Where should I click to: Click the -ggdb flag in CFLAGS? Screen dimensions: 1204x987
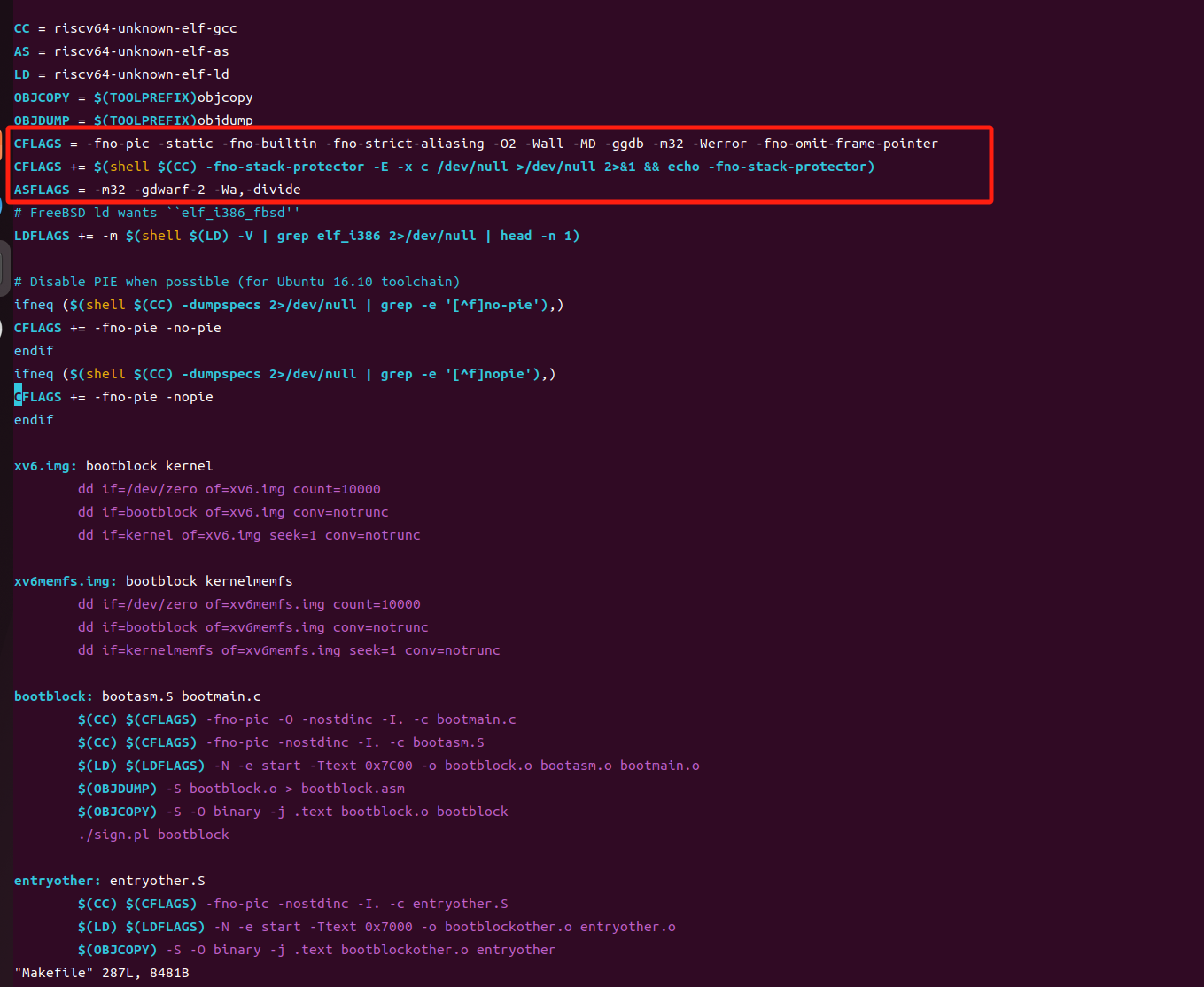click(624, 144)
